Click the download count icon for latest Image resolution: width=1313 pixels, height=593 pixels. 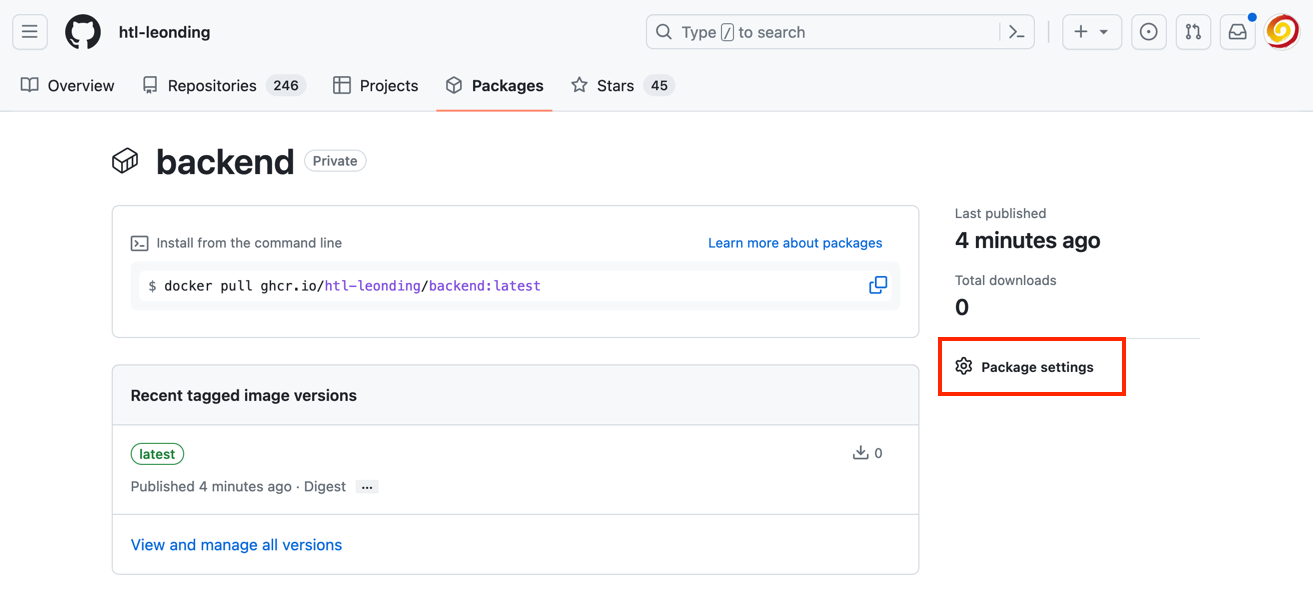(860, 453)
